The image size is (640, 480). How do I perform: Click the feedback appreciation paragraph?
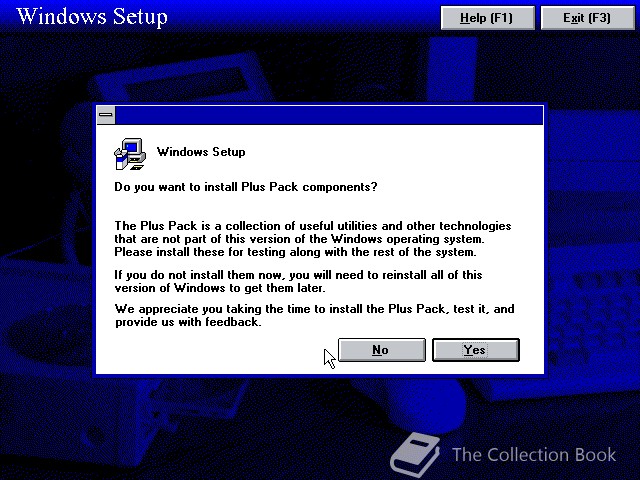pos(314,315)
